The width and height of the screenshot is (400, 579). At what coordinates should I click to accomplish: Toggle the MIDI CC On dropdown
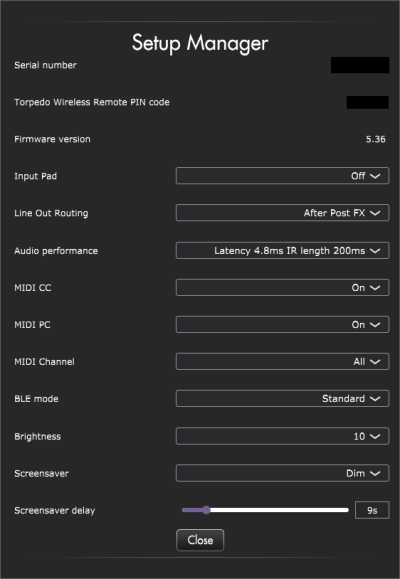[x=282, y=287]
